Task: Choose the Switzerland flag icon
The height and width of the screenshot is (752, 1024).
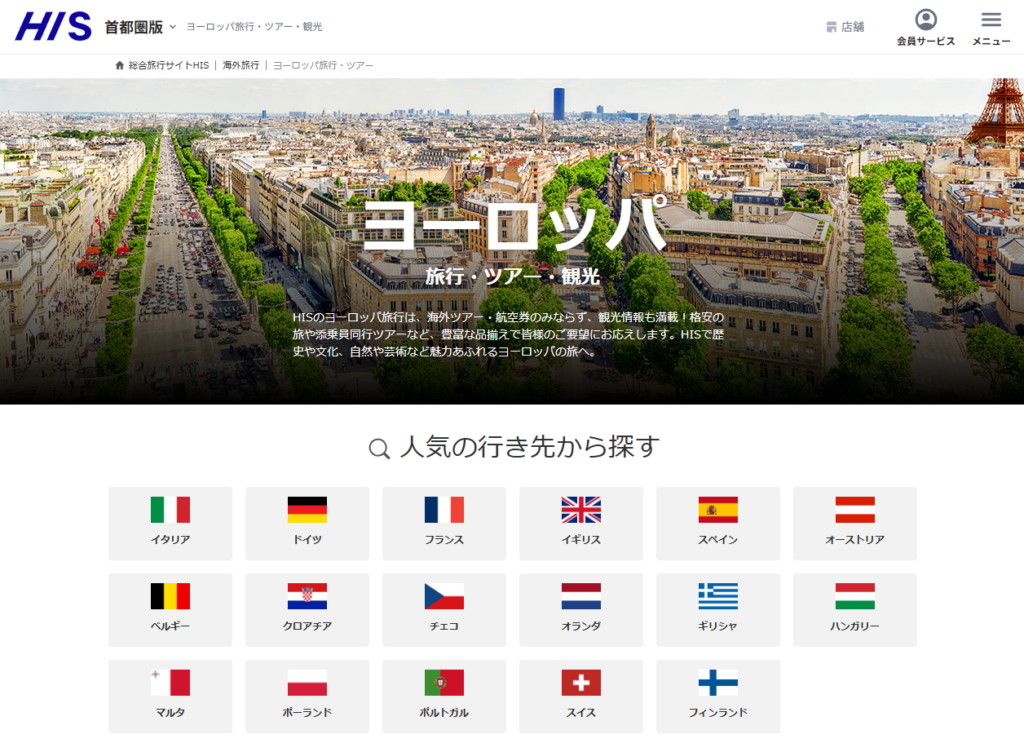Action: point(581,683)
